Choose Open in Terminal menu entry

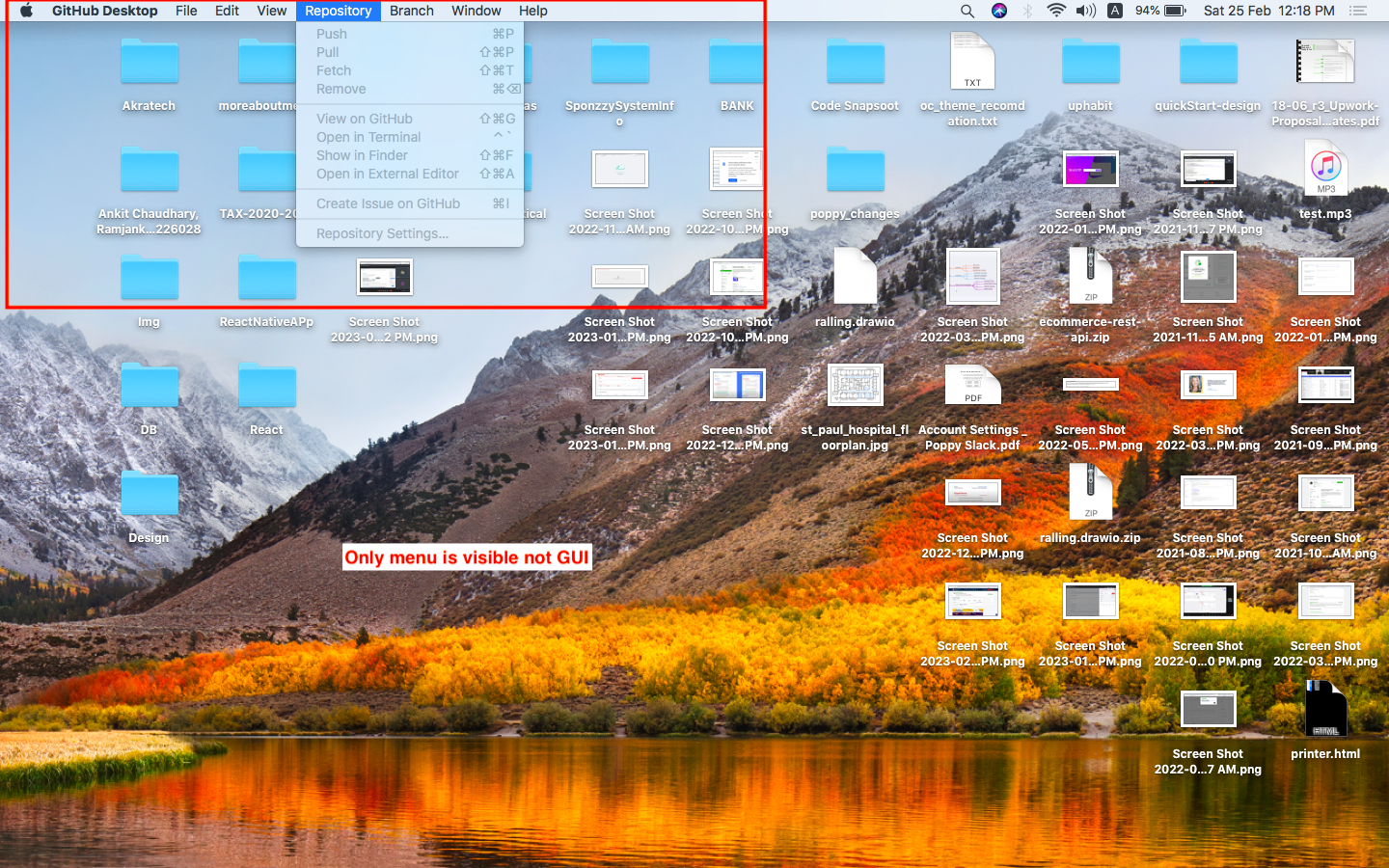click(410, 137)
